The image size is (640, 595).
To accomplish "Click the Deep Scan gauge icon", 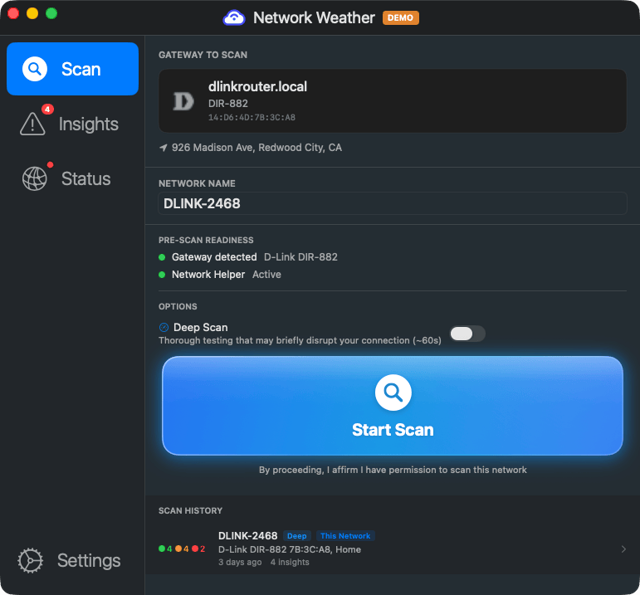I will click(164, 327).
